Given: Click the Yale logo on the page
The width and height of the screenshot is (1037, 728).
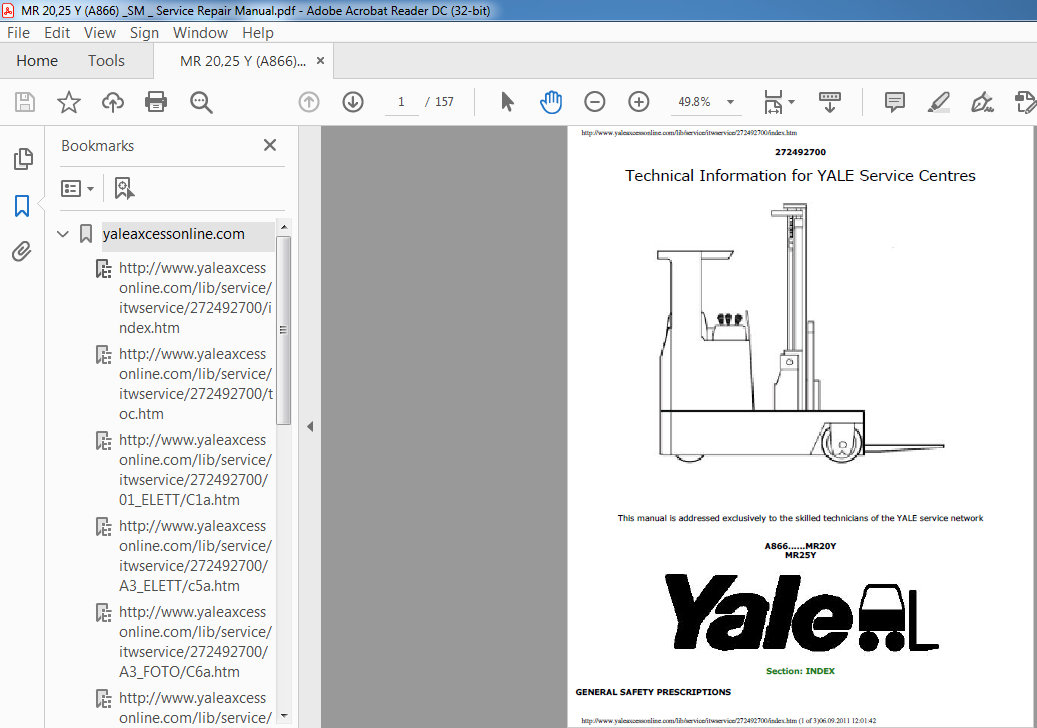Looking at the screenshot, I should (x=801, y=613).
